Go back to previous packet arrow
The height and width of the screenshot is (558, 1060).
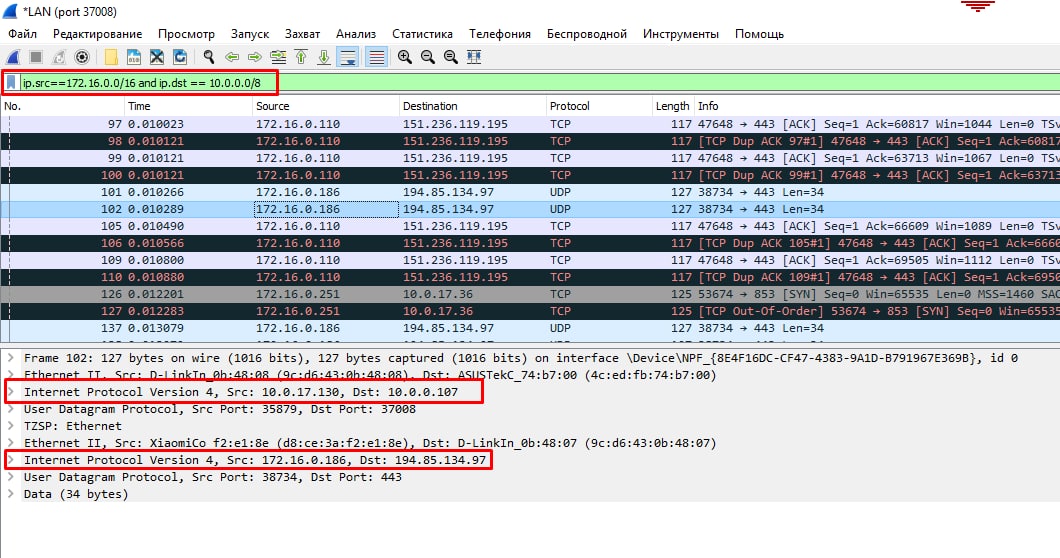click(x=232, y=57)
